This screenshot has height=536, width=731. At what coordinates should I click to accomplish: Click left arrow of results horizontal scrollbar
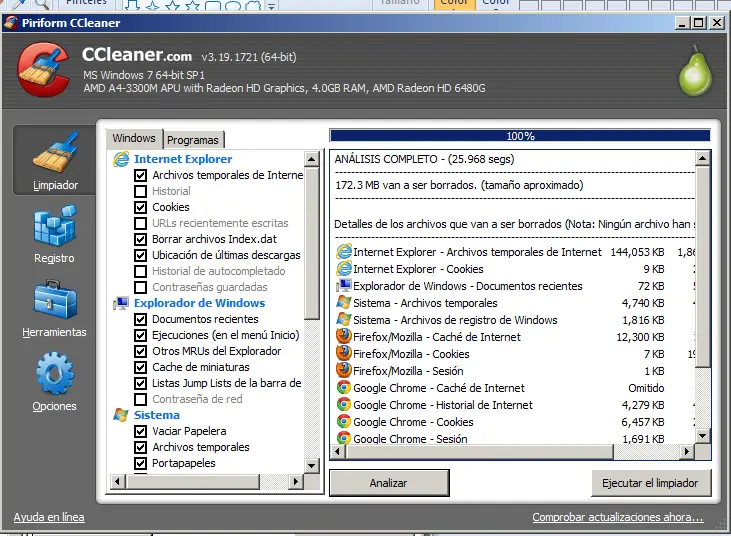(338, 451)
